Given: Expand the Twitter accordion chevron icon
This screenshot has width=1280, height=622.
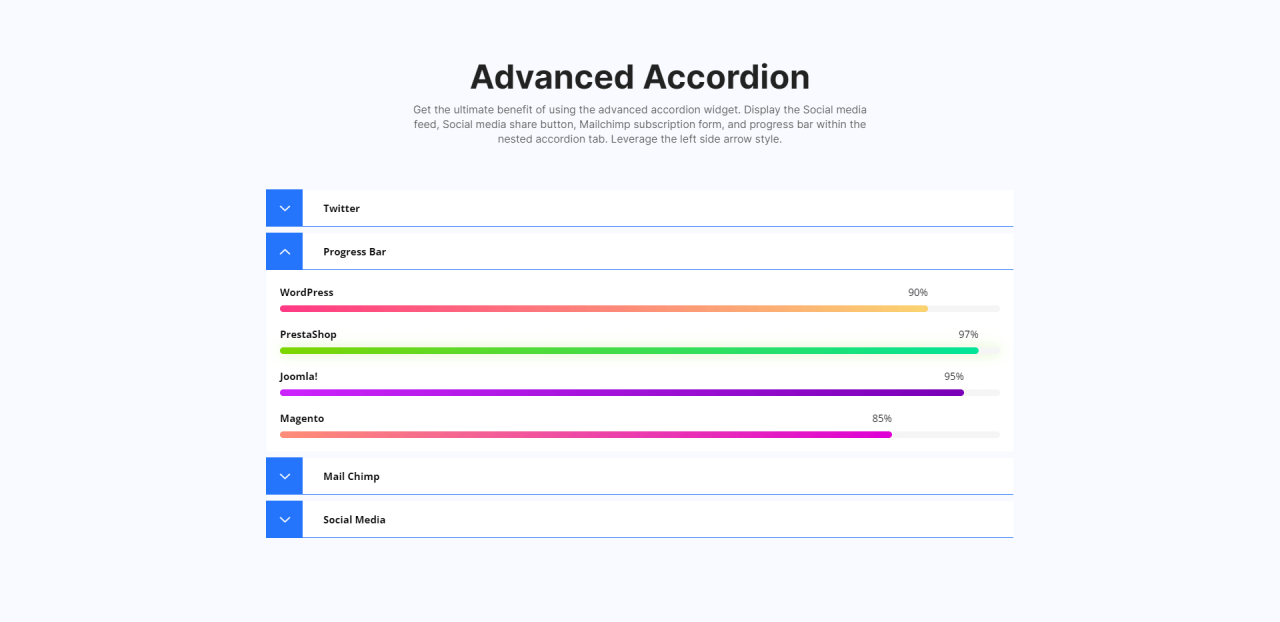Looking at the screenshot, I should click(x=284, y=208).
